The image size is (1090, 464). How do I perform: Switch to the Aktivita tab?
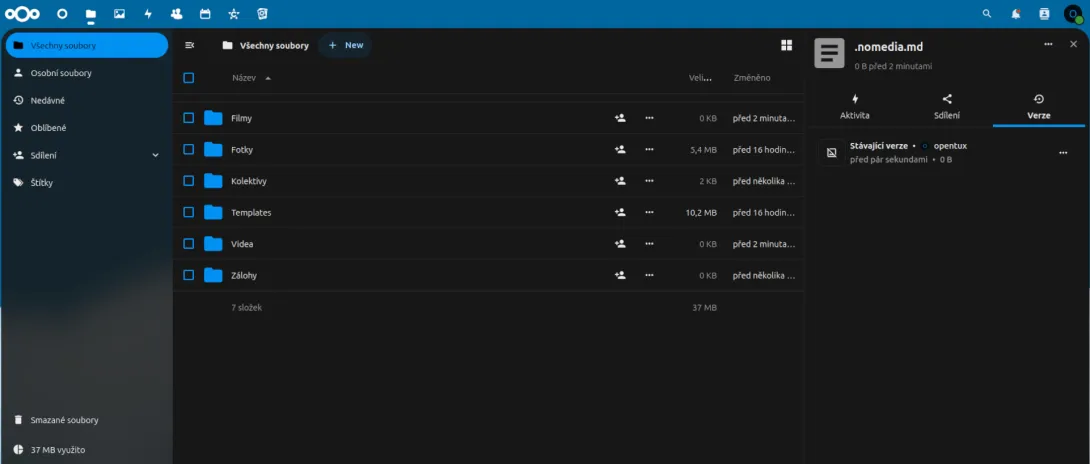click(854, 107)
